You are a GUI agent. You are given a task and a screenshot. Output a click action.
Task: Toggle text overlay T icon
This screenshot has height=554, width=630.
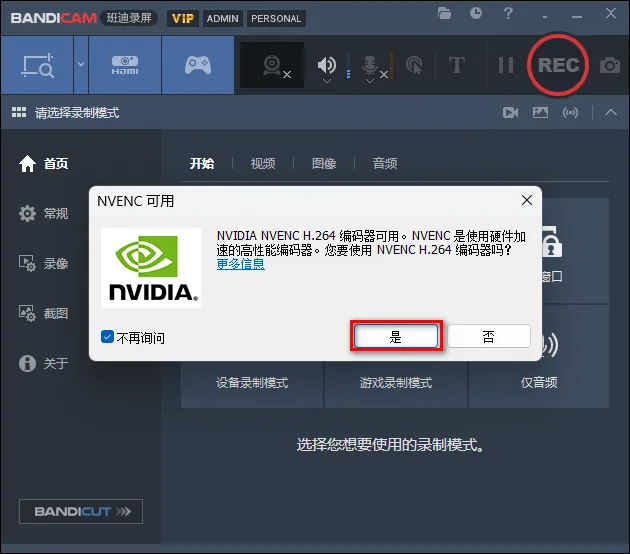pyautogui.click(x=456, y=65)
